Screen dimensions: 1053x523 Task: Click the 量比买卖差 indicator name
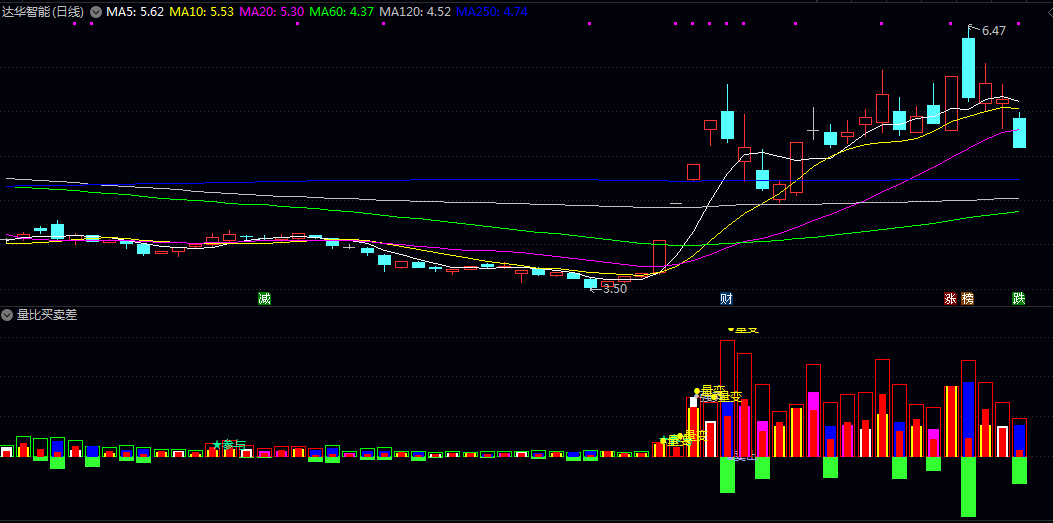(x=47, y=314)
